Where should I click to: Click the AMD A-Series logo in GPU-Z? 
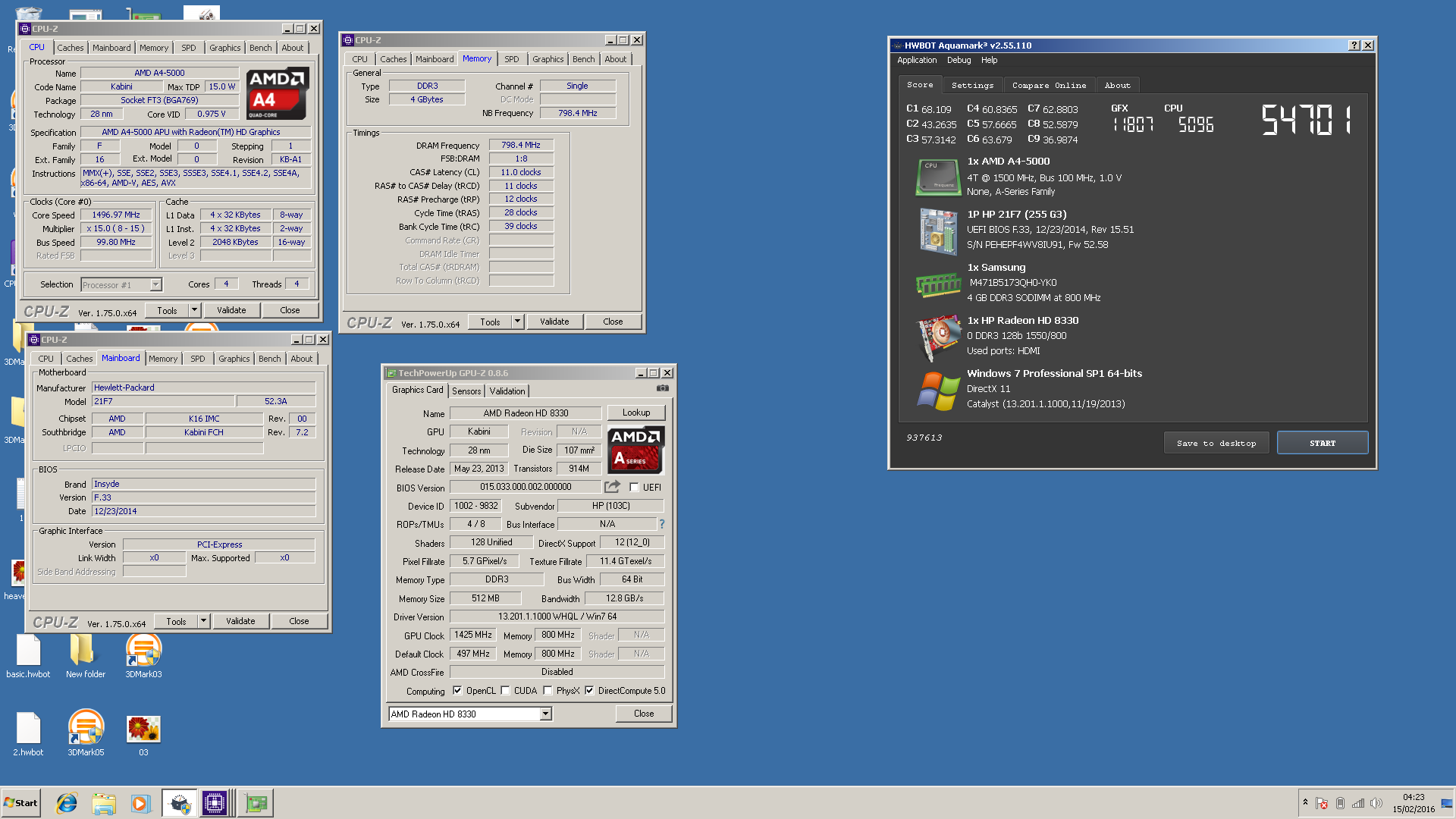tap(636, 450)
